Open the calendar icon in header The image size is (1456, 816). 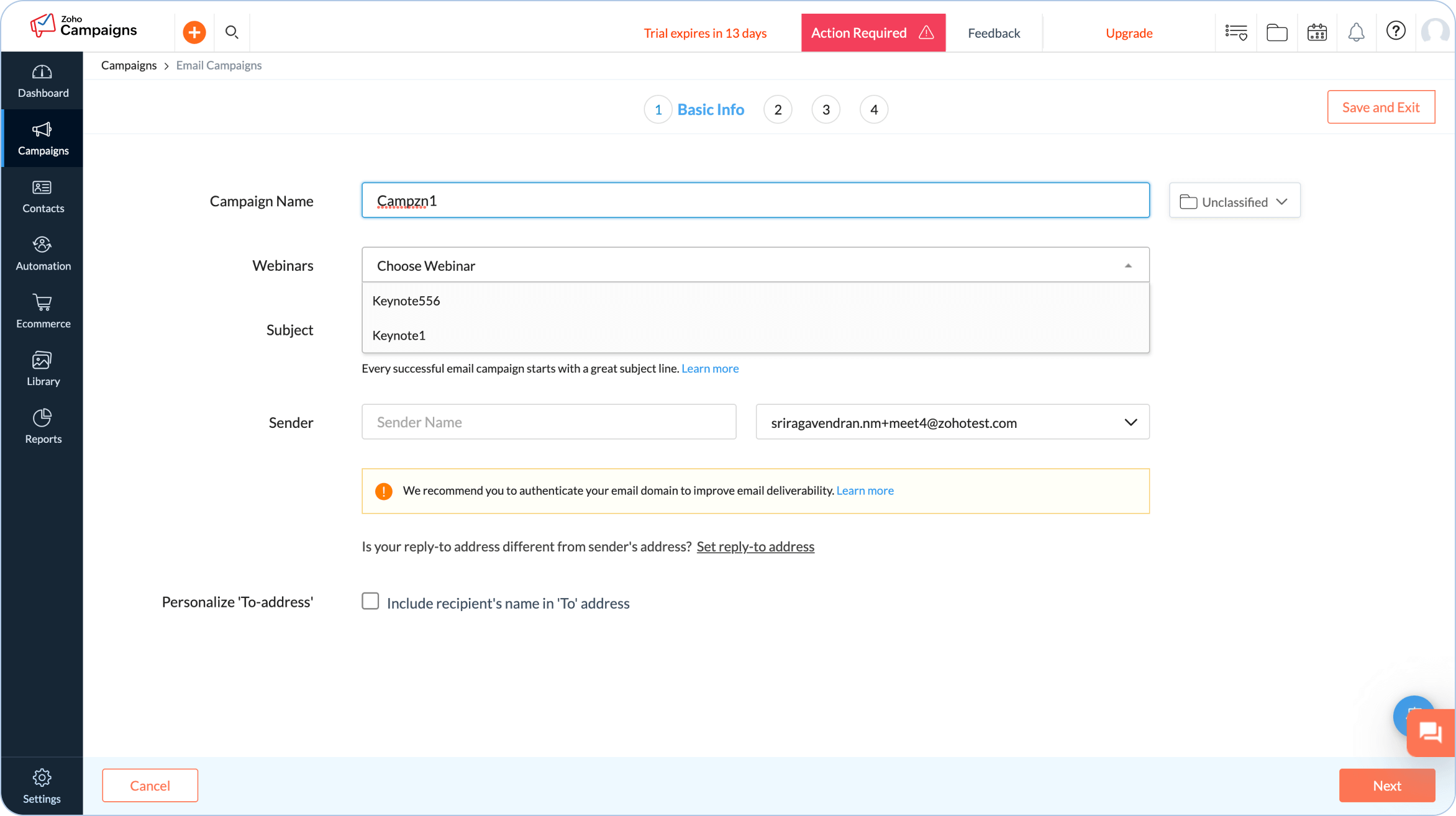[x=1316, y=32]
